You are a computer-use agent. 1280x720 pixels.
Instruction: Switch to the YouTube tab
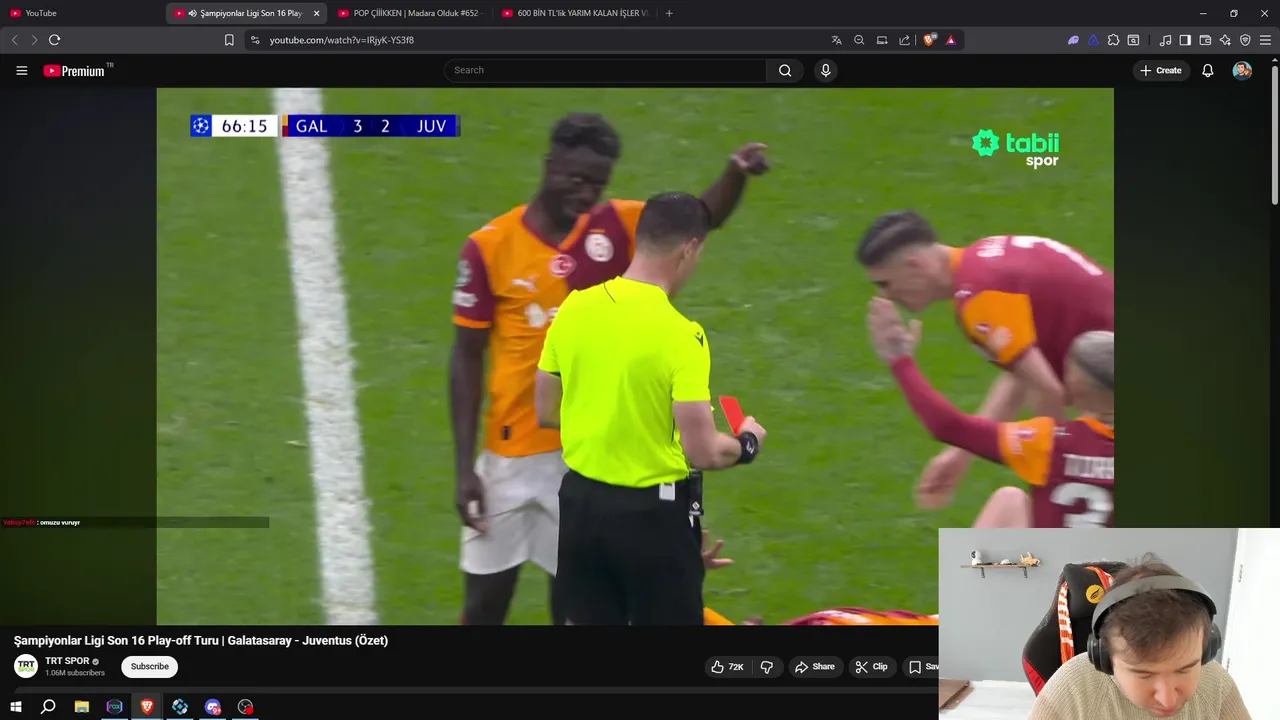[82, 13]
